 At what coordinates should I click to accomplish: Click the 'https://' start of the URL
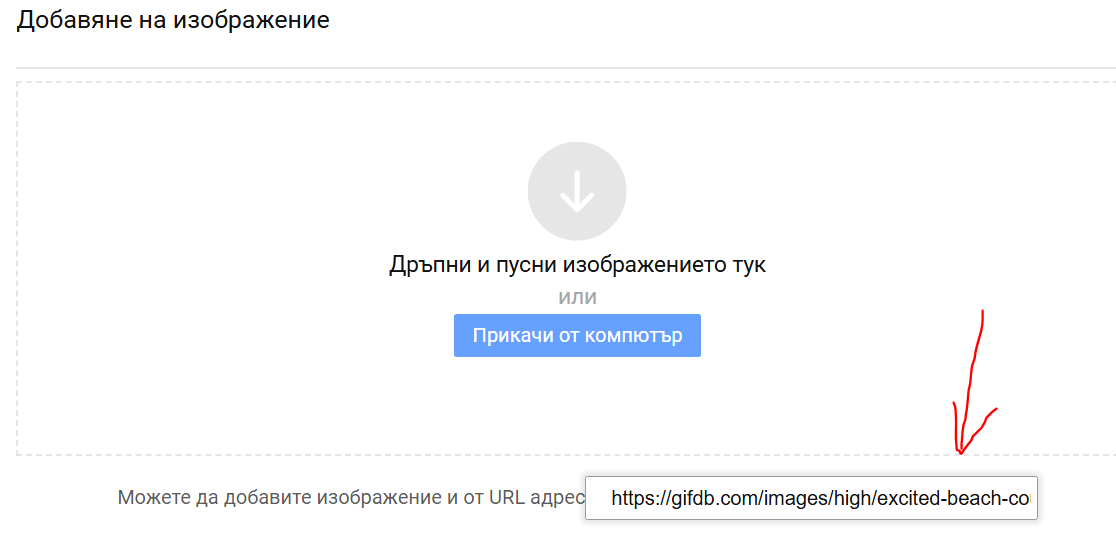(x=640, y=498)
